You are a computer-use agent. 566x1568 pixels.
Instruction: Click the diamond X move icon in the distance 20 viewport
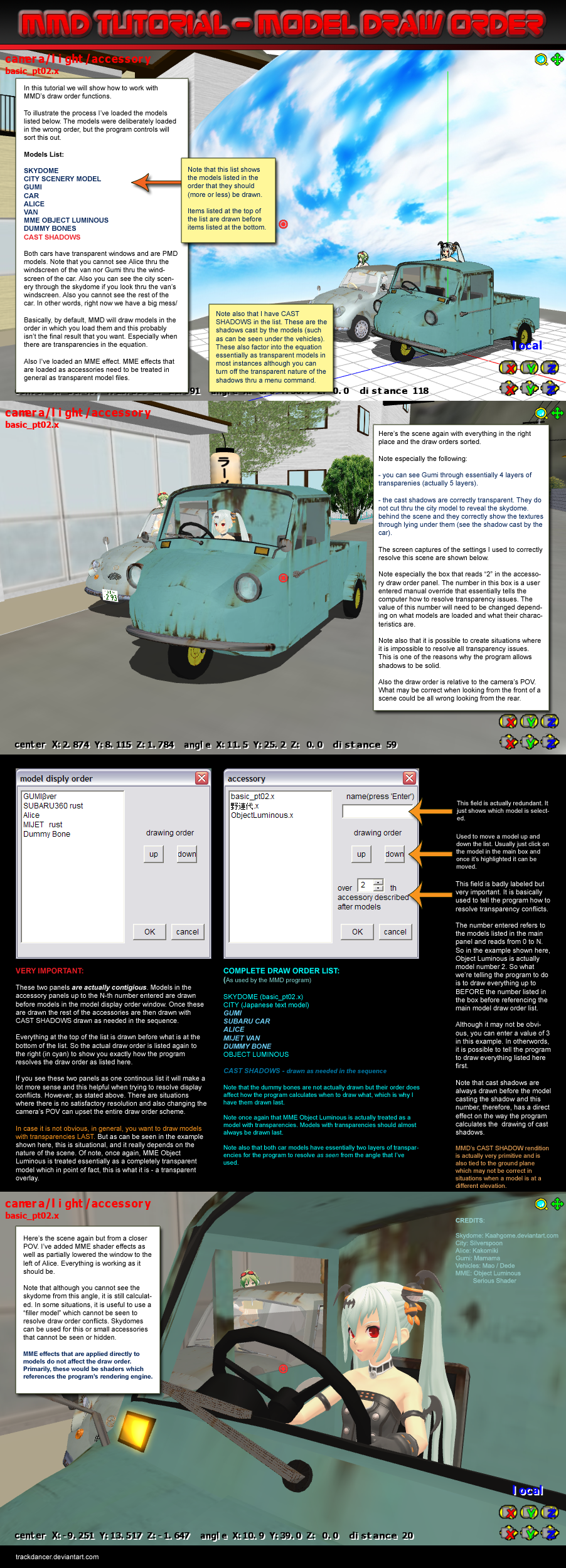coord(509,1534)
